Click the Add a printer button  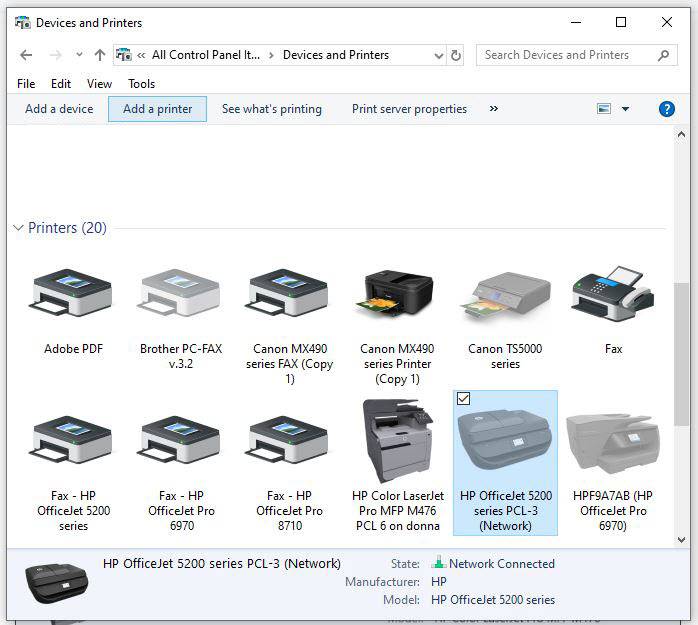click(x=157, y=109)
